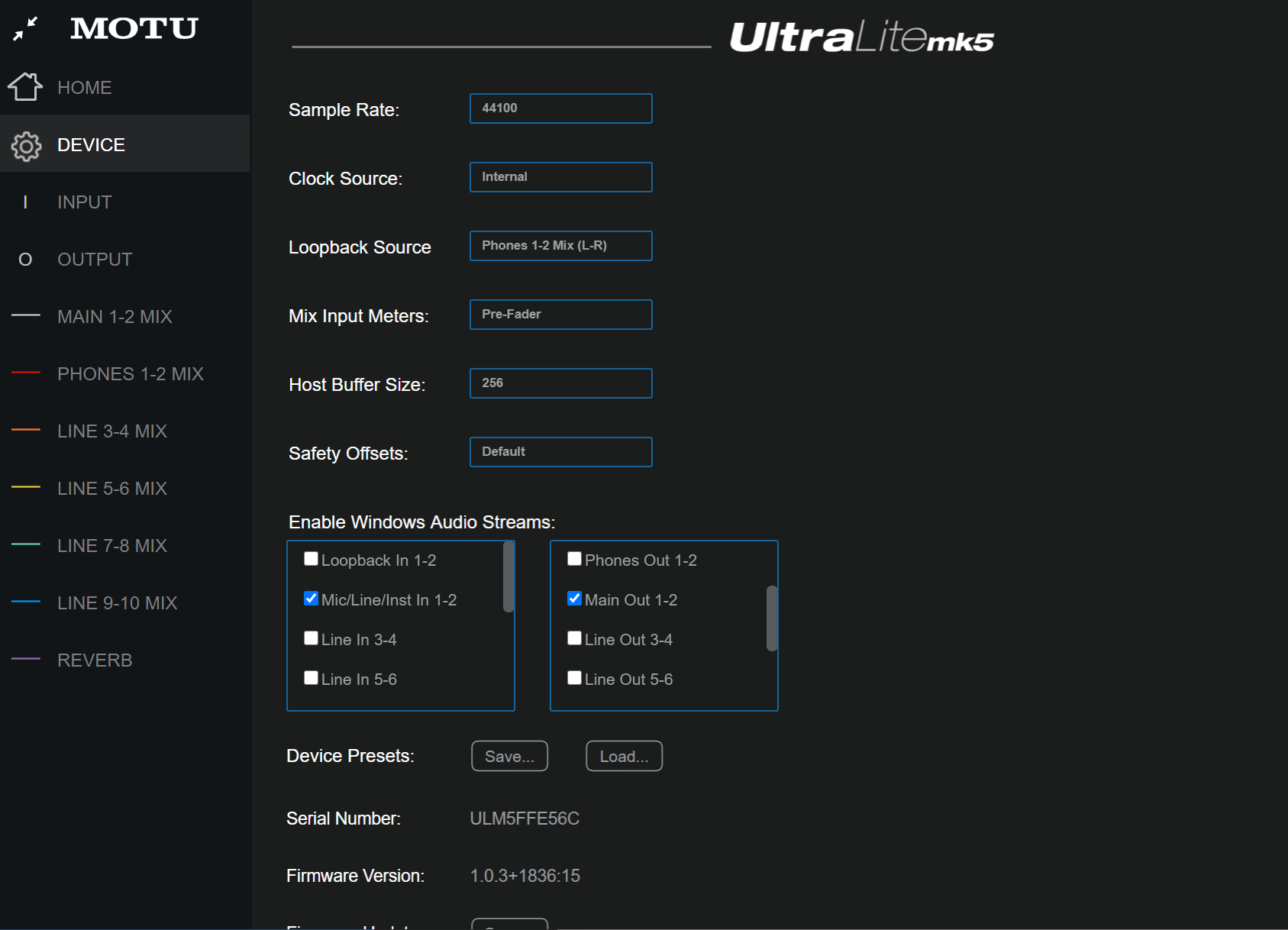Enable Line In 5-6 stream
1288x930 pixels.
click(x=311, y=678)
